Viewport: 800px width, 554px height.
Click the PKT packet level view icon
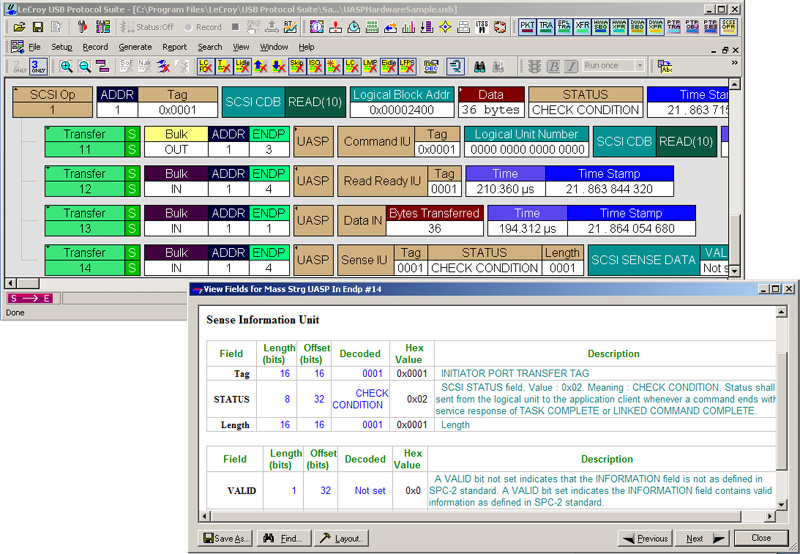(528, 27)
